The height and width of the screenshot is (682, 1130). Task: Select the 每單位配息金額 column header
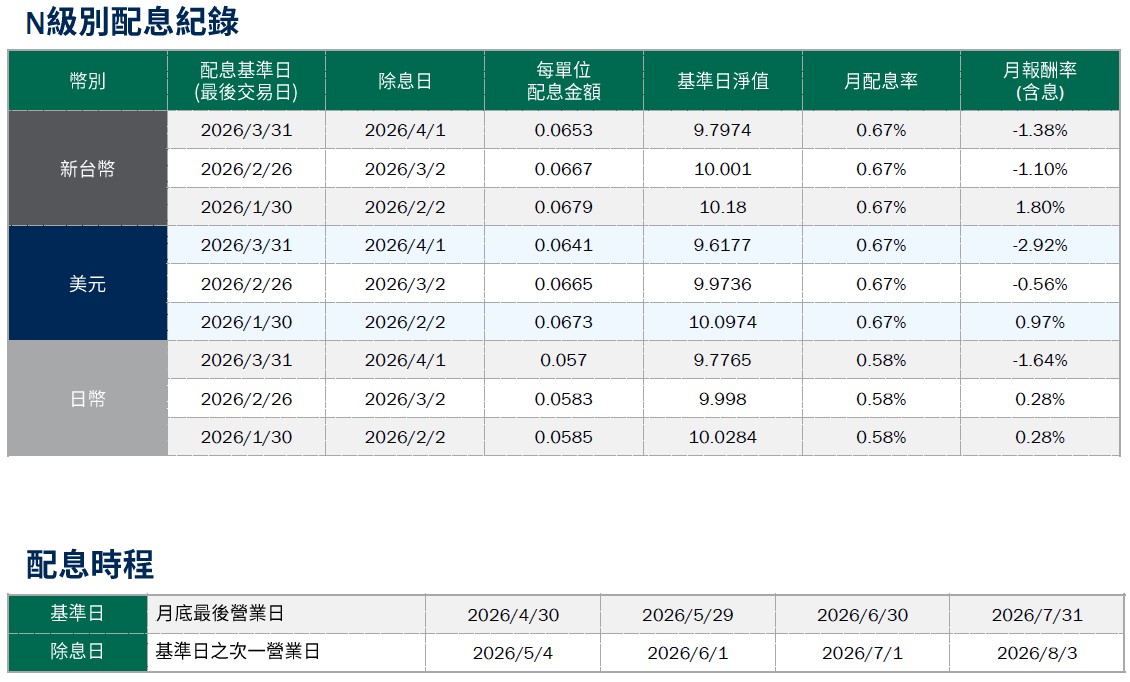[x=563, y=81]
